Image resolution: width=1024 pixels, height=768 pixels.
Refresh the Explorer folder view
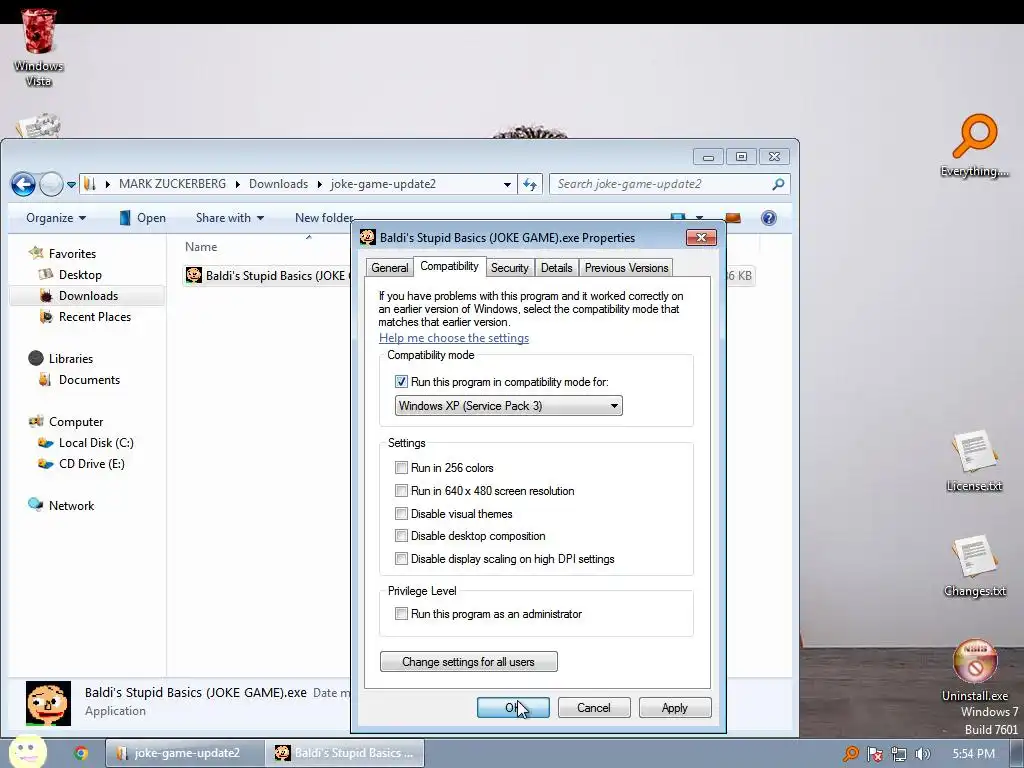[x=530, y=185]
